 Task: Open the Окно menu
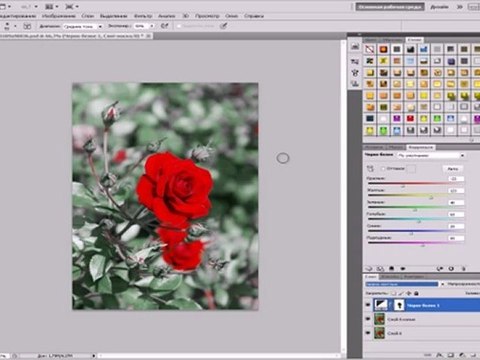point(232,16)
